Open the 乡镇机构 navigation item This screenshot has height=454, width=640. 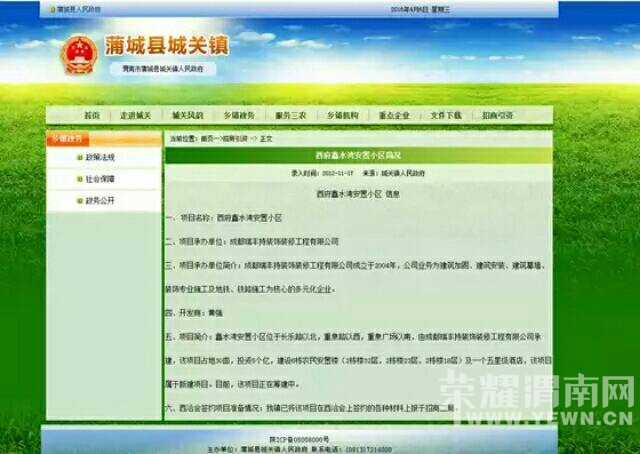[342, 116]
